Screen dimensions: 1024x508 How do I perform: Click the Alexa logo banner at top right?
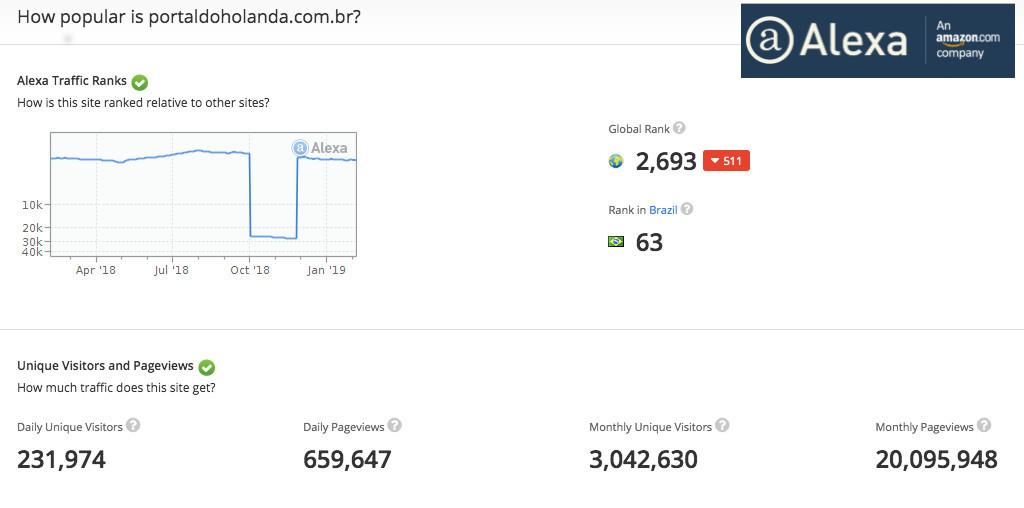tap(877, 40)
